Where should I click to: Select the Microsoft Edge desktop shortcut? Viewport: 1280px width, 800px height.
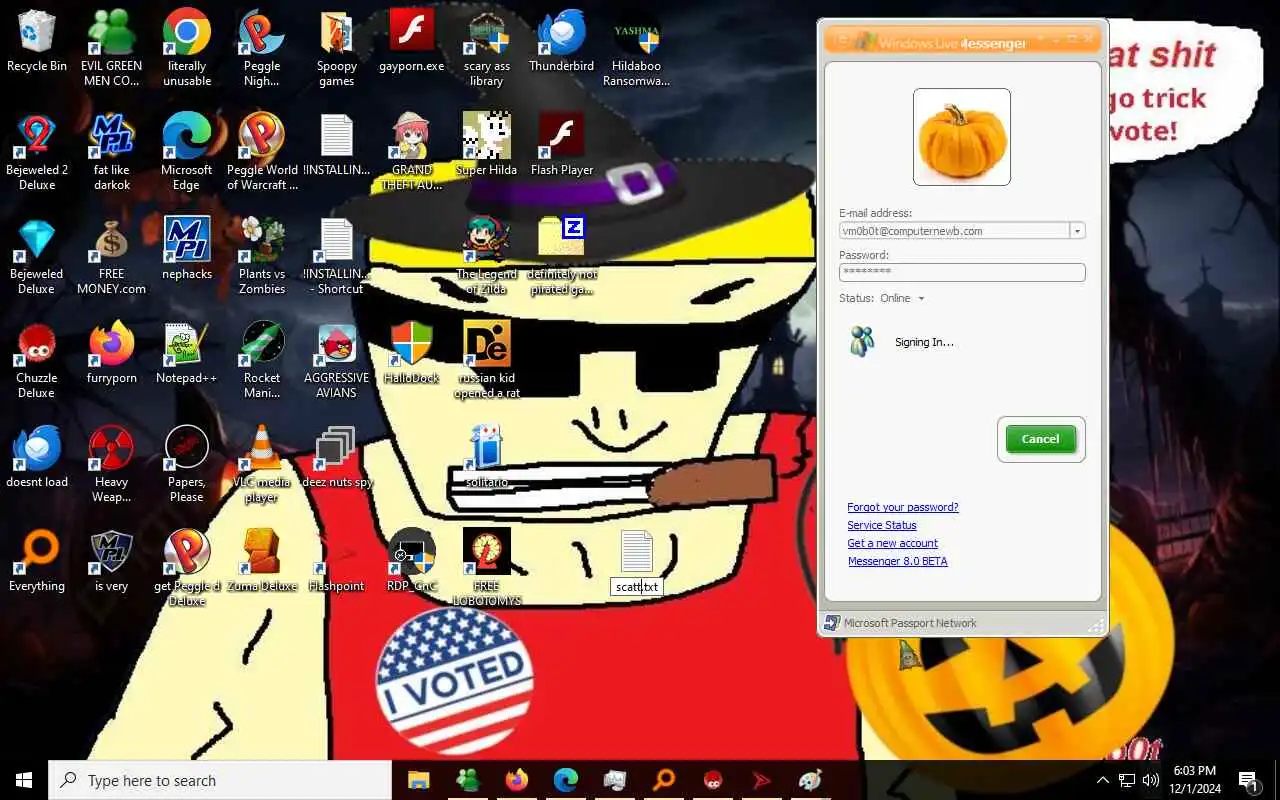pos(187,151)
